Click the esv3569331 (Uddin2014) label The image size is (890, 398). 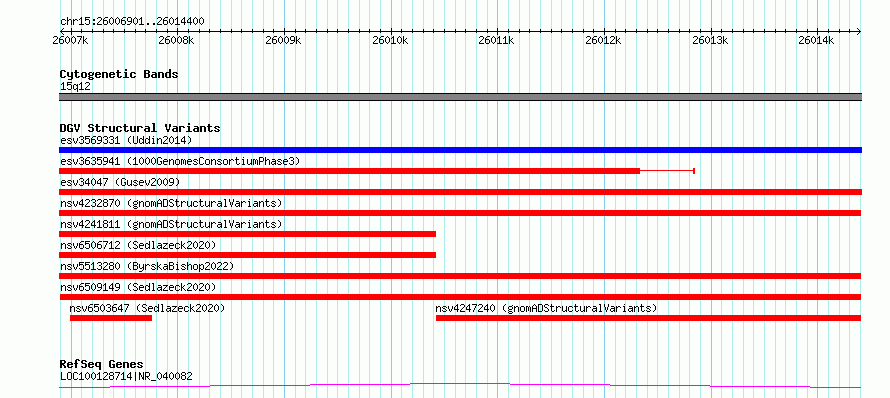click(x=126, y=140)
